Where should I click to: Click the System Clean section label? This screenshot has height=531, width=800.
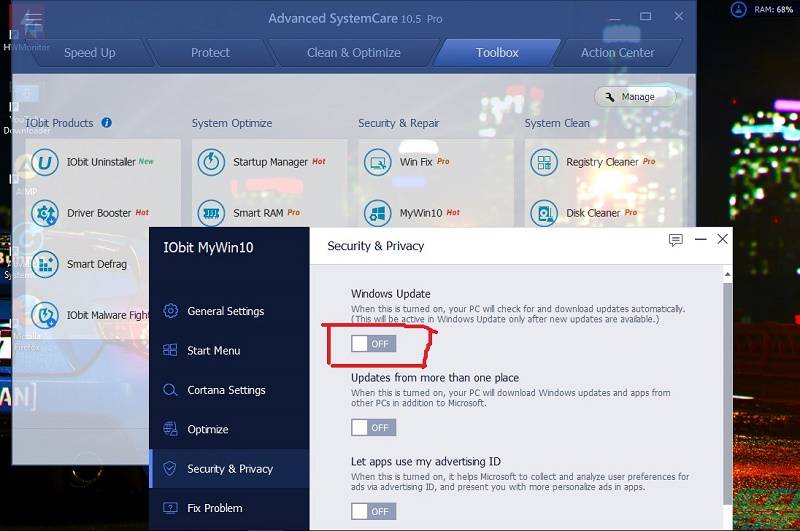pyautogui.click(x=557, y=123)
